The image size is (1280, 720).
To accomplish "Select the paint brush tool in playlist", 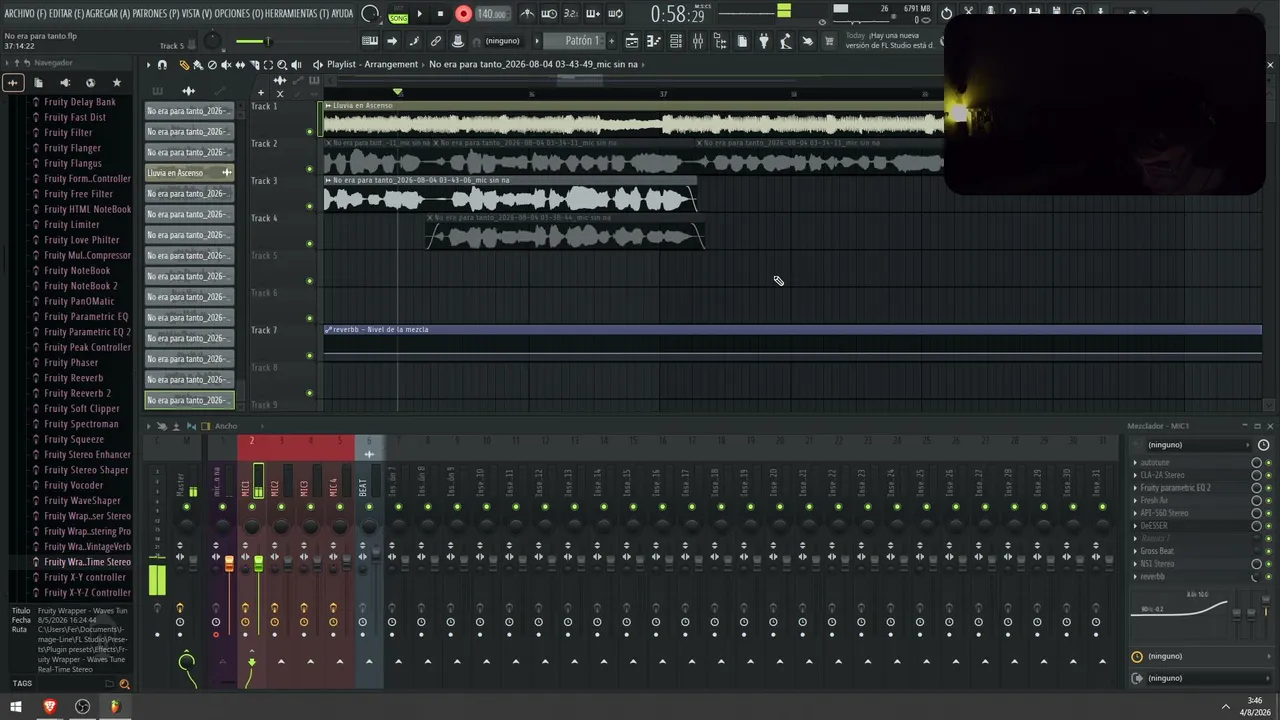I will click(198, 65).
